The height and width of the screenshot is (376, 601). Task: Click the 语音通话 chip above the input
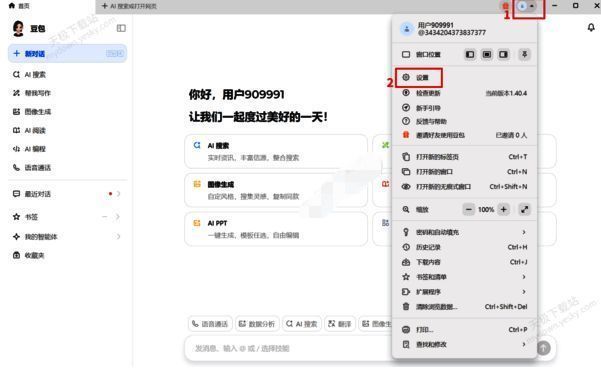pyautogui.click(x=210, y=324)
